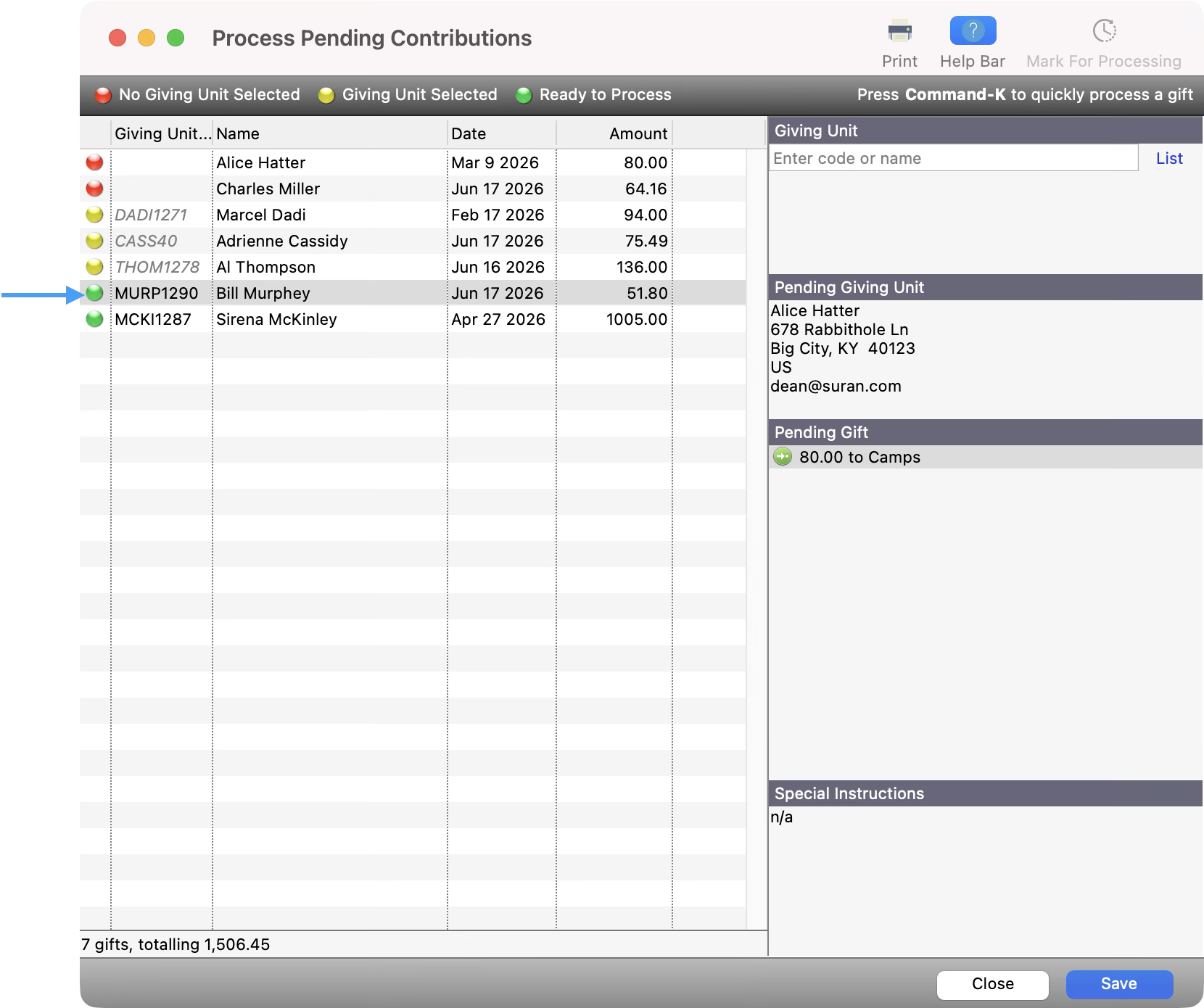Image resolution: width=1204 pixels, height=1008 pixels.
Task: Open the Help Bar
Action: pos(973,31)
